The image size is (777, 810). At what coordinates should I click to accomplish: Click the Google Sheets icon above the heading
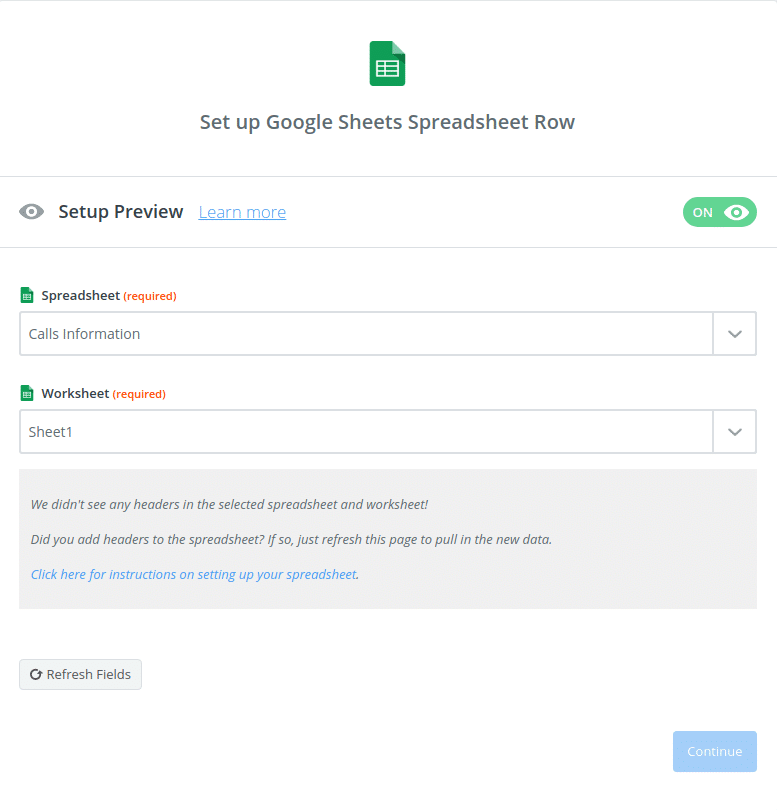[x=387, y=62]
